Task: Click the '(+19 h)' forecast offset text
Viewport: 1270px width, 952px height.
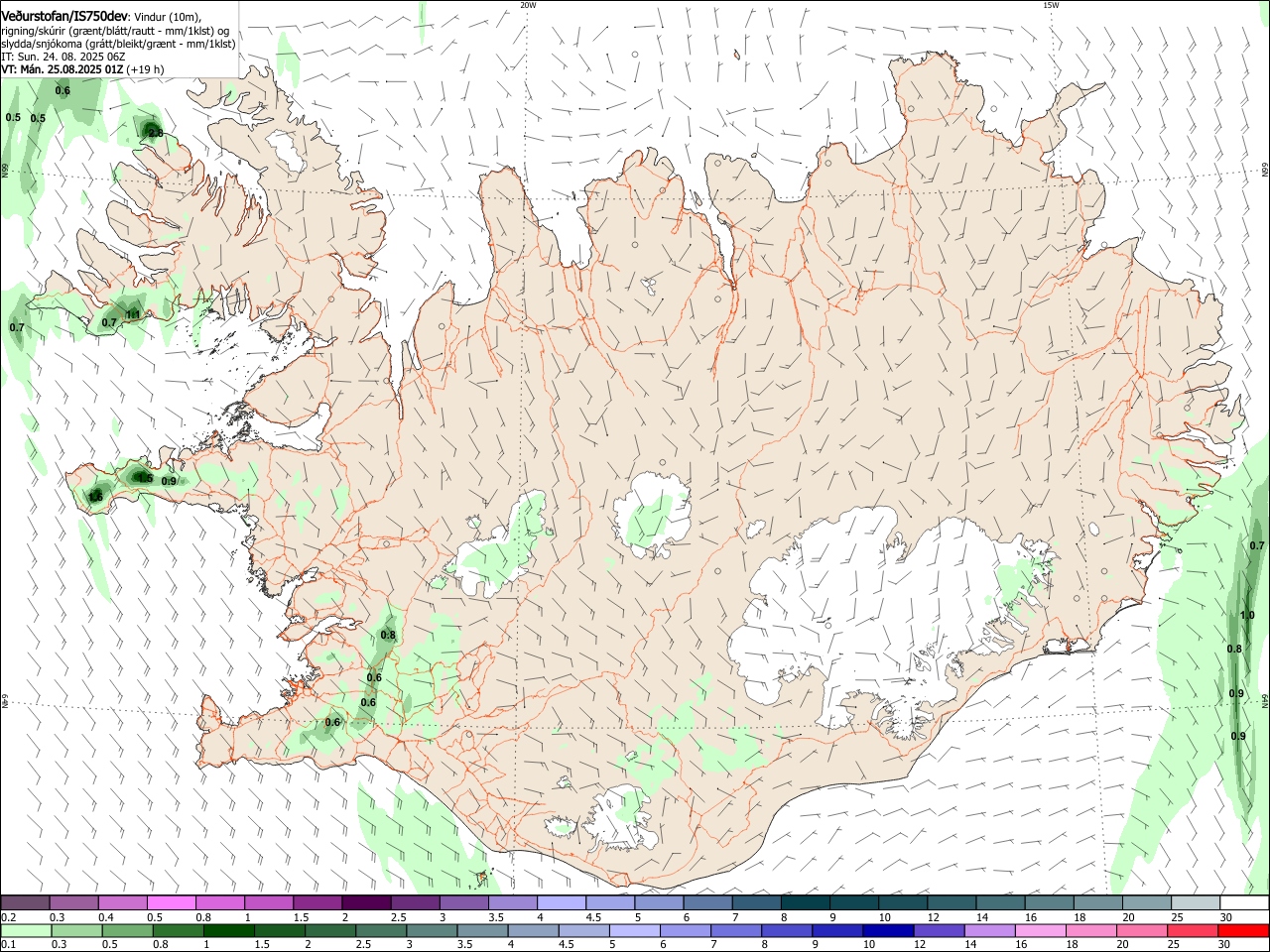Action: [x=146, y=69]
